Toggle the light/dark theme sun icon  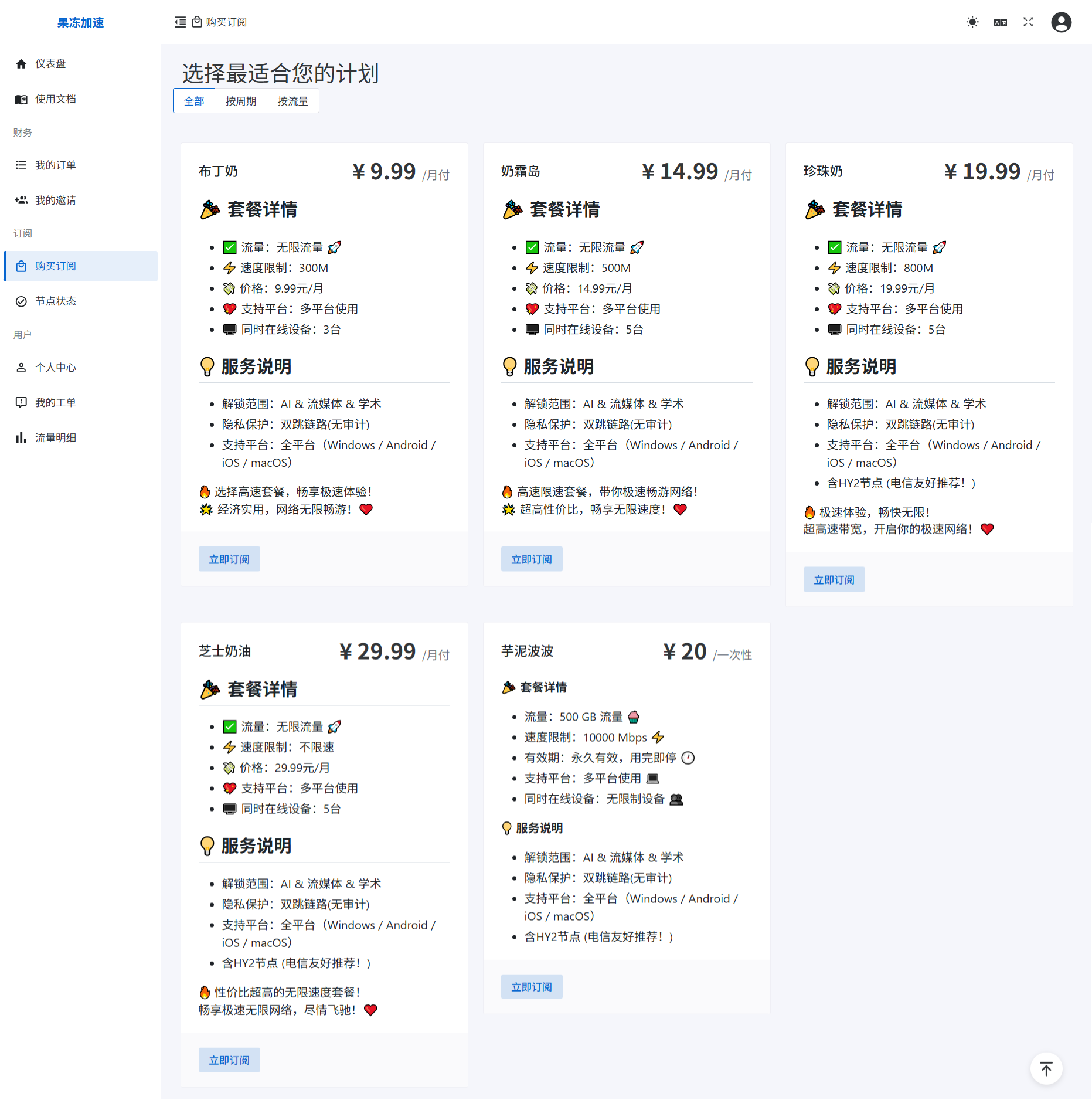[x=972, y=22]
